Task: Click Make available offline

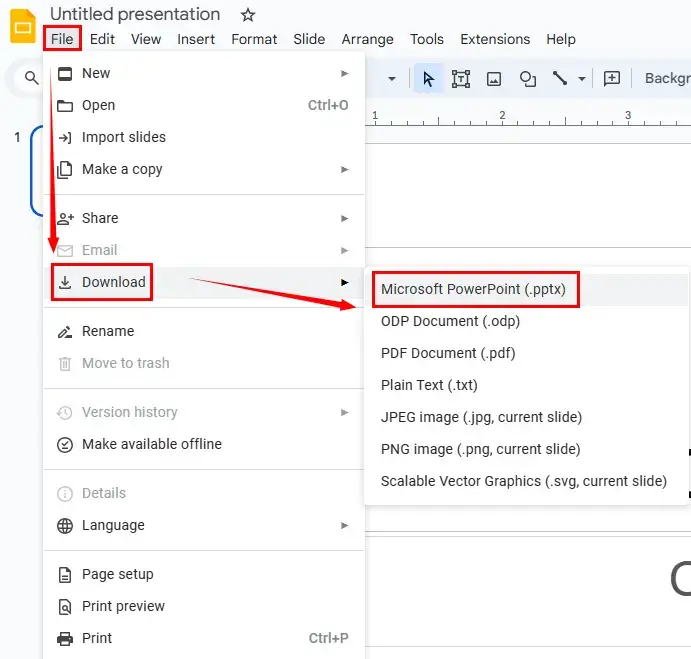Action: [151, 444]
